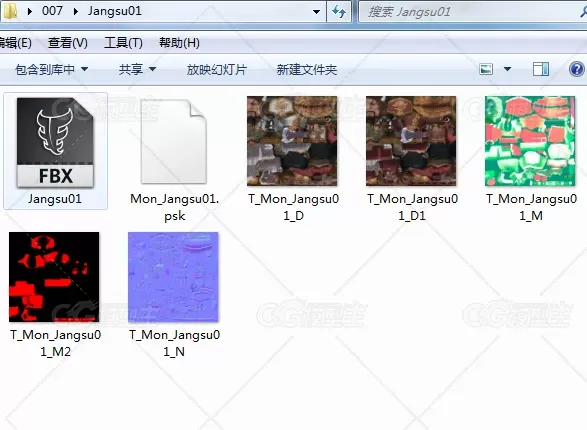Expand the view options dropdown arrow

[x=507, y=69]
